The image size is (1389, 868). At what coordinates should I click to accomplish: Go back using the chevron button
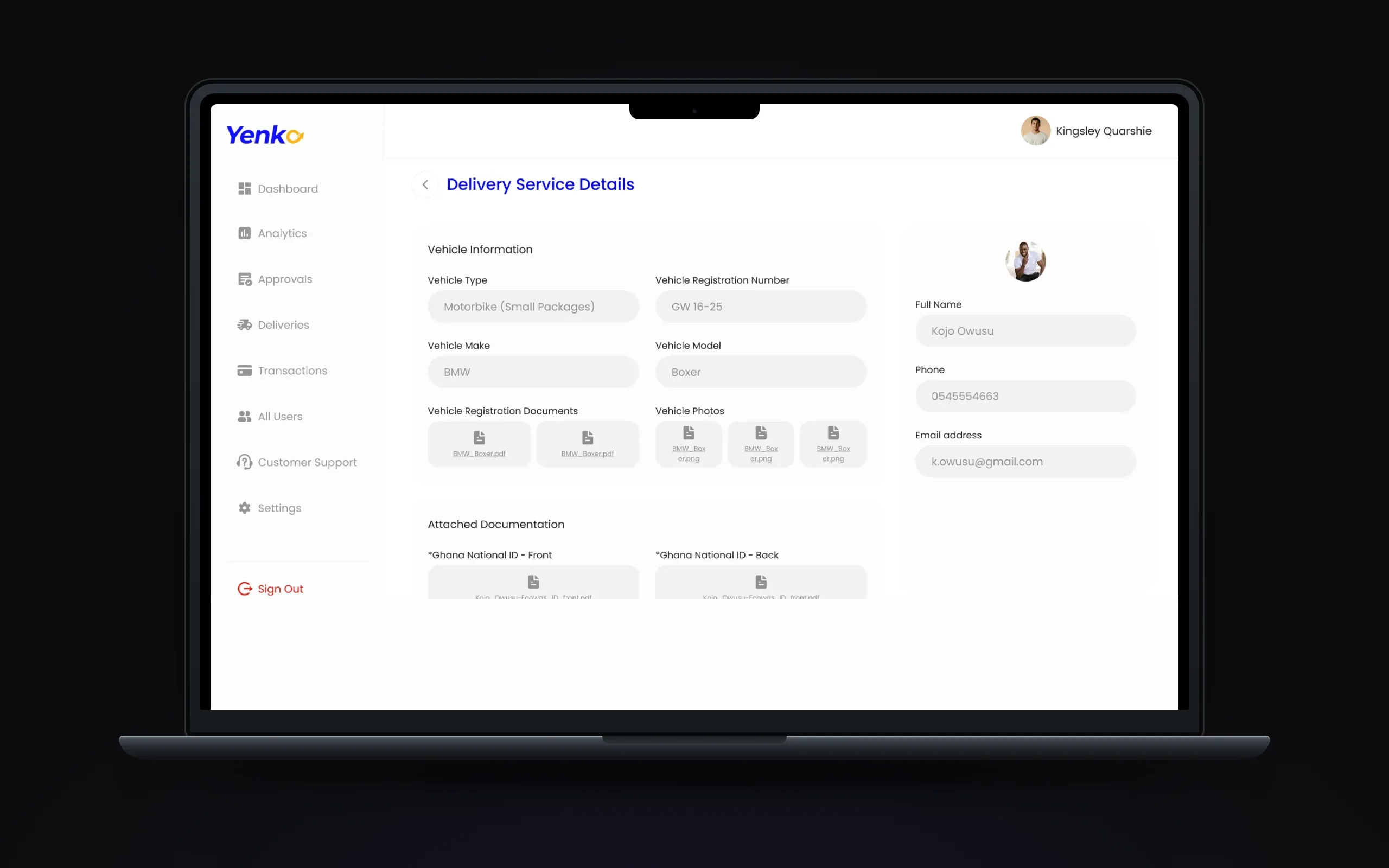(425, 185)
